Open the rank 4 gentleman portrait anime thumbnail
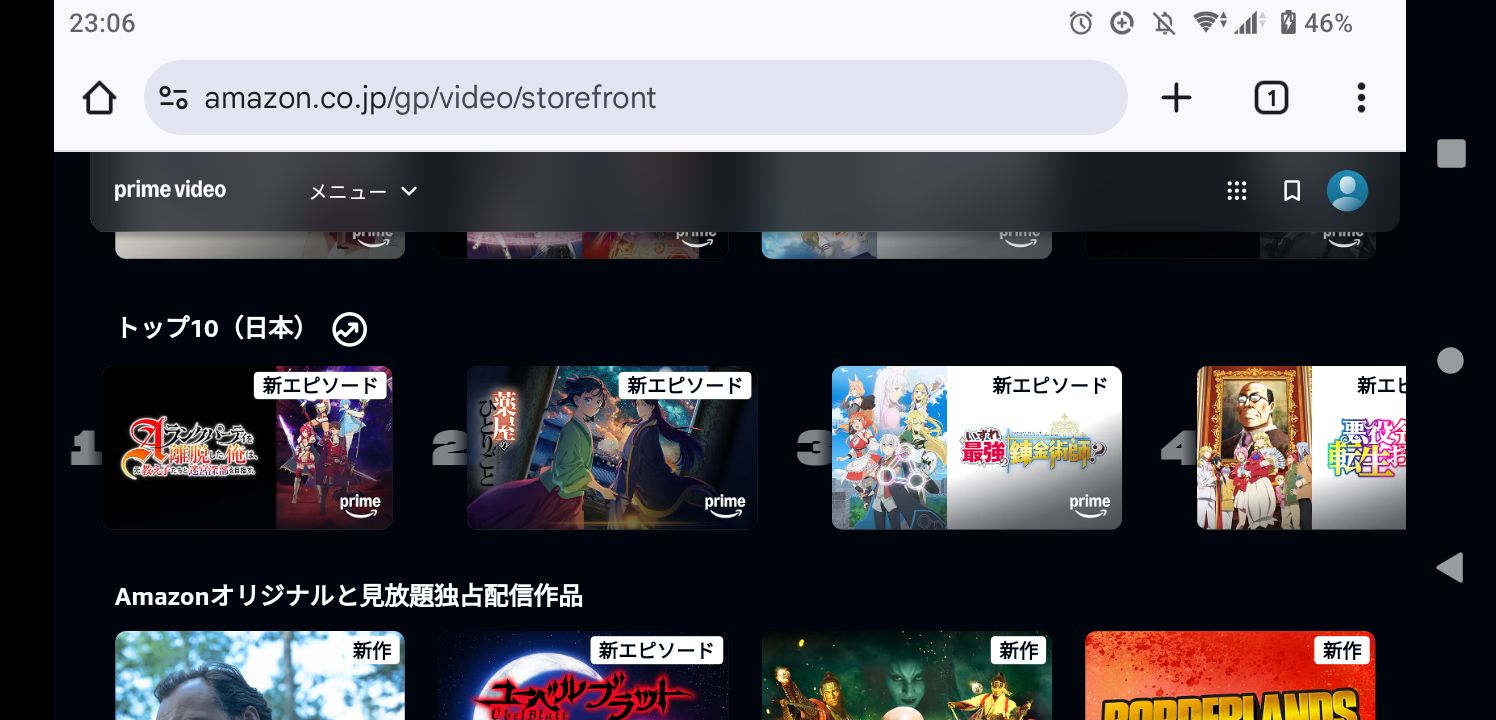This screenshot has height=720, width=1496. [x=1301, y=447]
